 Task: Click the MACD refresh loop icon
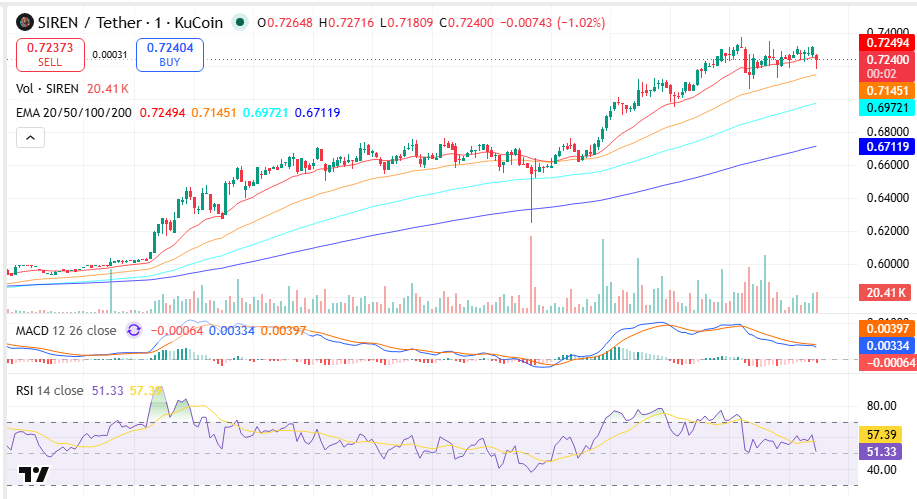pyautogui.click(x=134, y=331)
